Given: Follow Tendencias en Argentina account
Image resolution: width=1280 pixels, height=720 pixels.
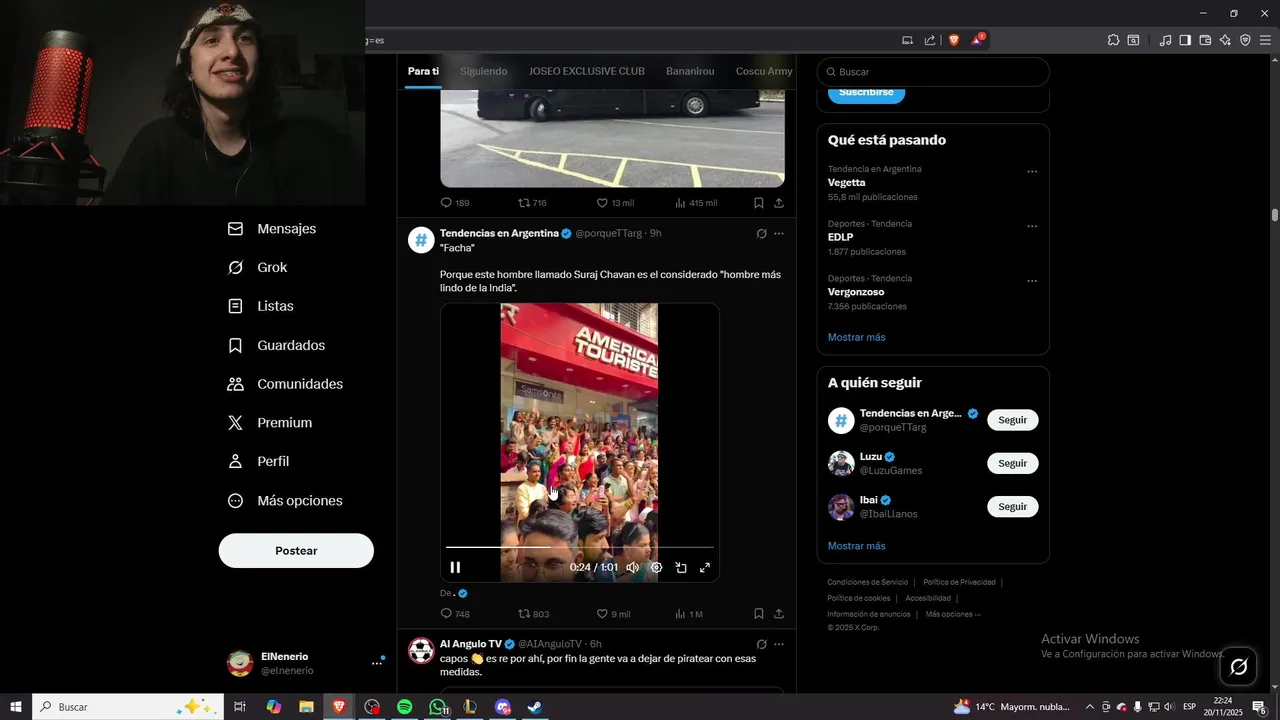Looking at the screenshot, I should tap(1013, 420).
